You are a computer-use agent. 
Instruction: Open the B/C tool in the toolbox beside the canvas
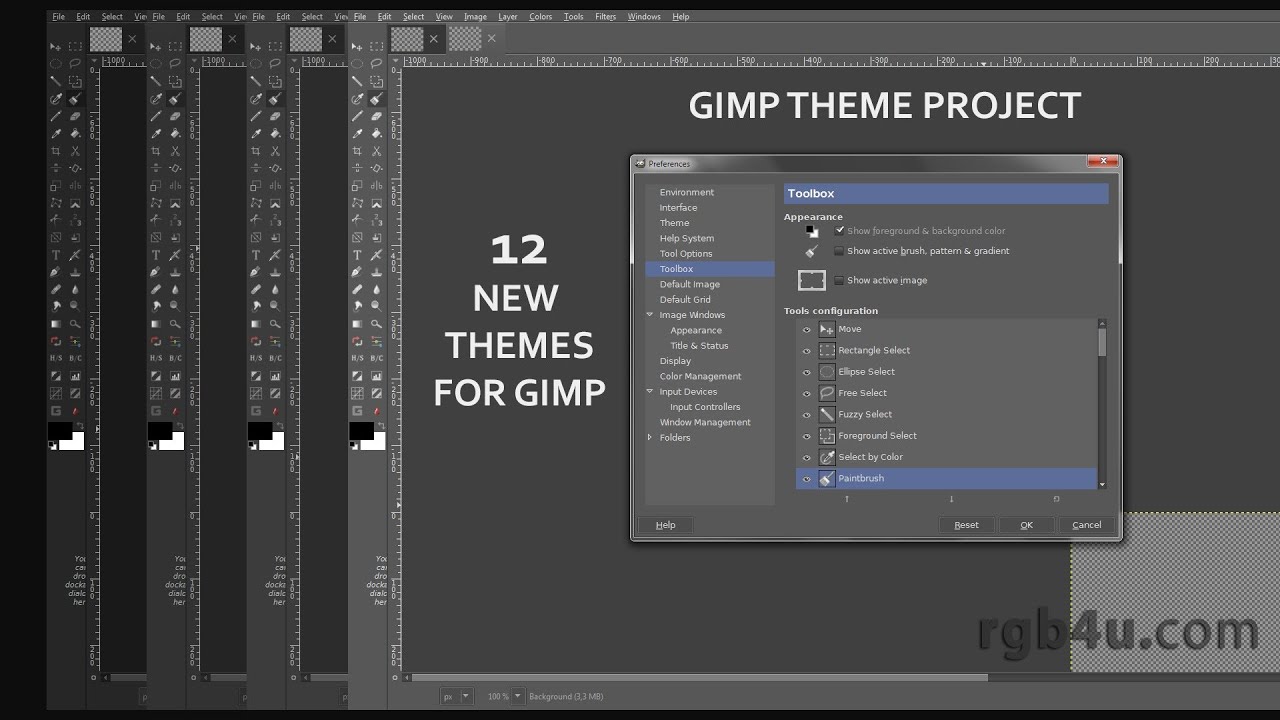coord(376,358)
